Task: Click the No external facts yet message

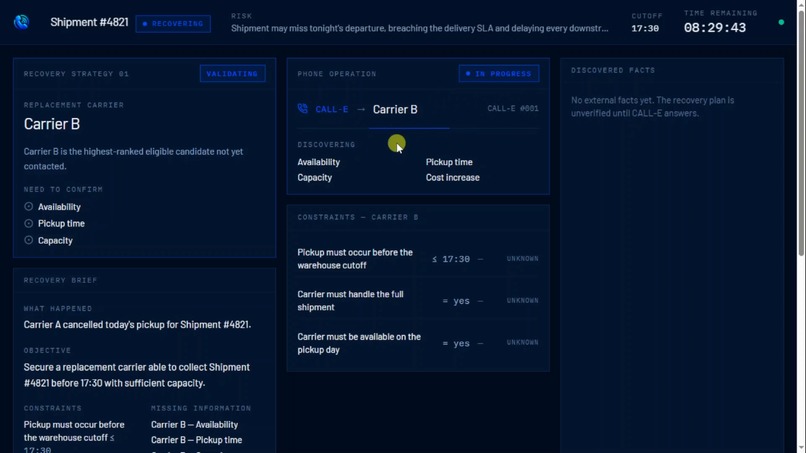Action: pyautogui.click(x=652, y=106)
